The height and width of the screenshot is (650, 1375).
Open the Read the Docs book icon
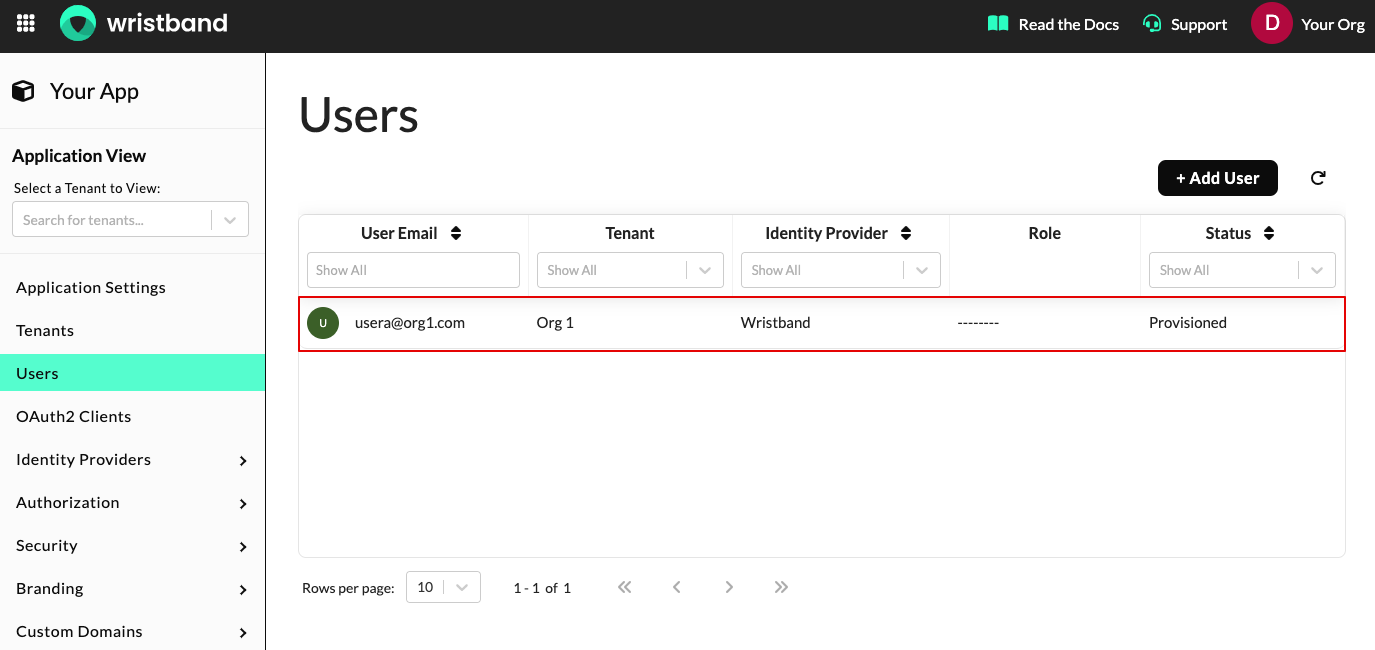click(998, 23)
